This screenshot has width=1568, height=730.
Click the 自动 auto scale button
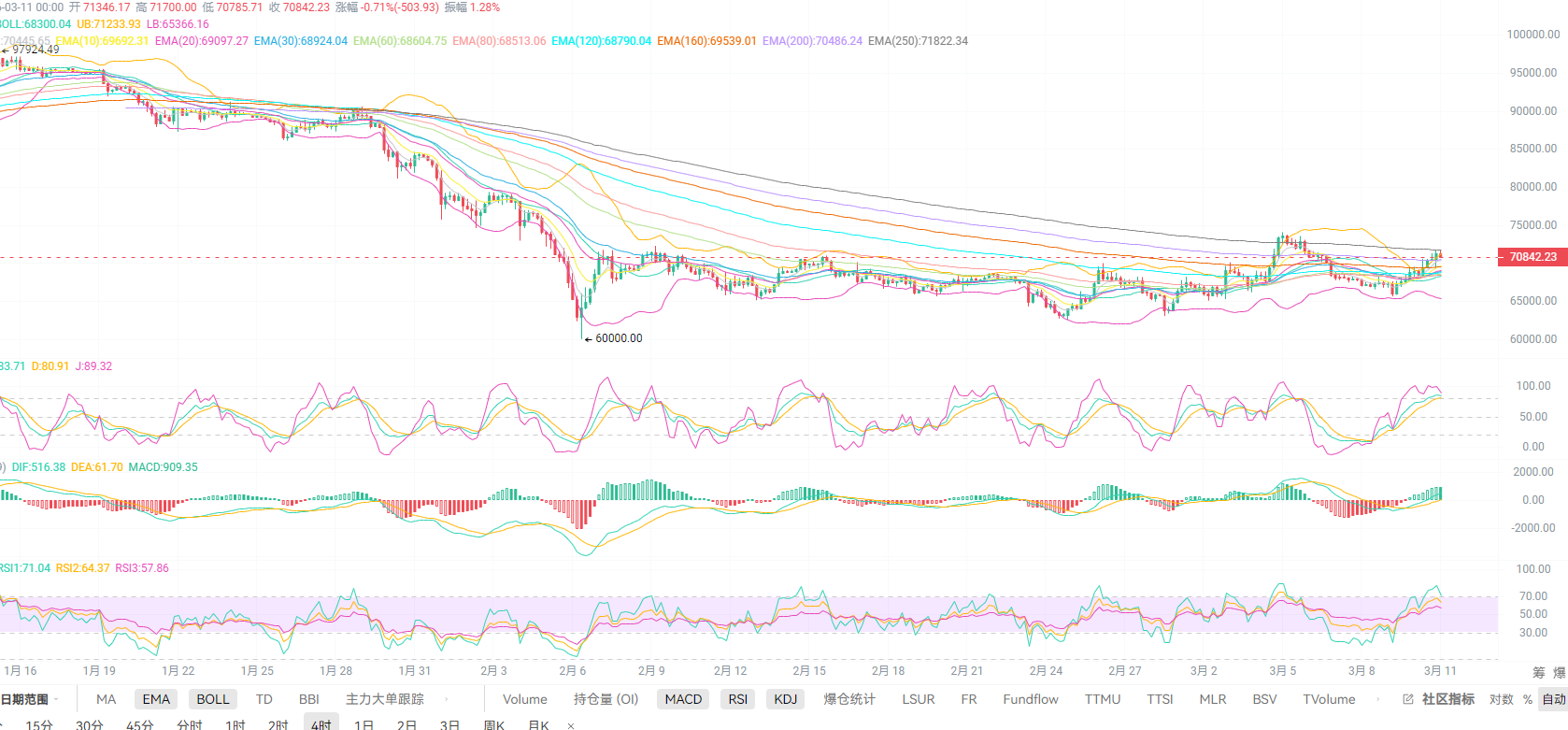pyautogui.click(x=1553, y=699)
